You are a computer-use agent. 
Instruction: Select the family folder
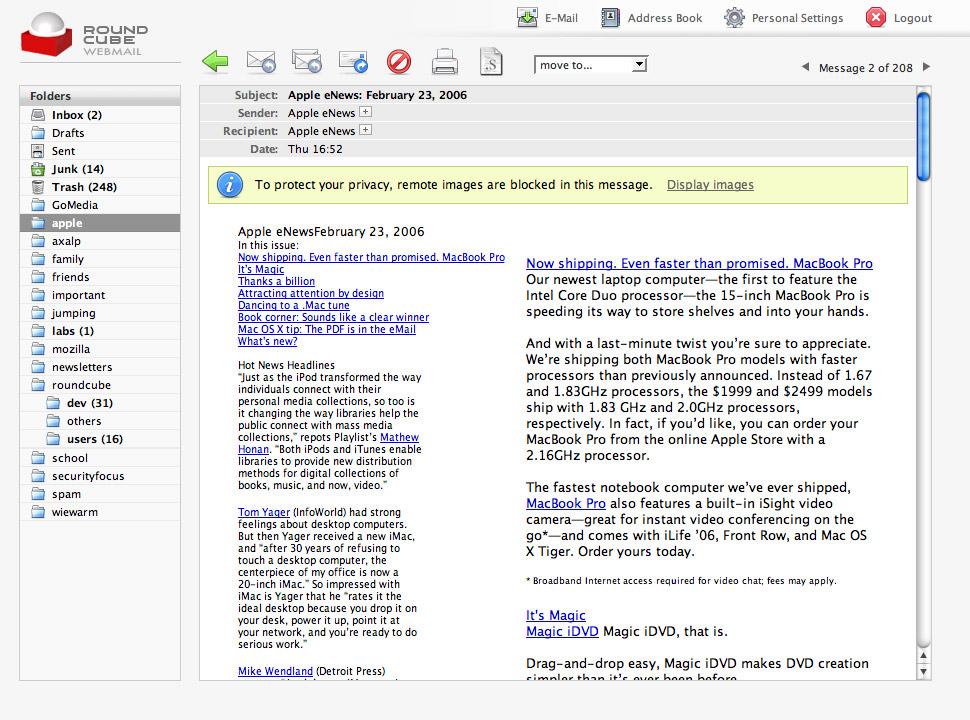(x=100, y=259)
